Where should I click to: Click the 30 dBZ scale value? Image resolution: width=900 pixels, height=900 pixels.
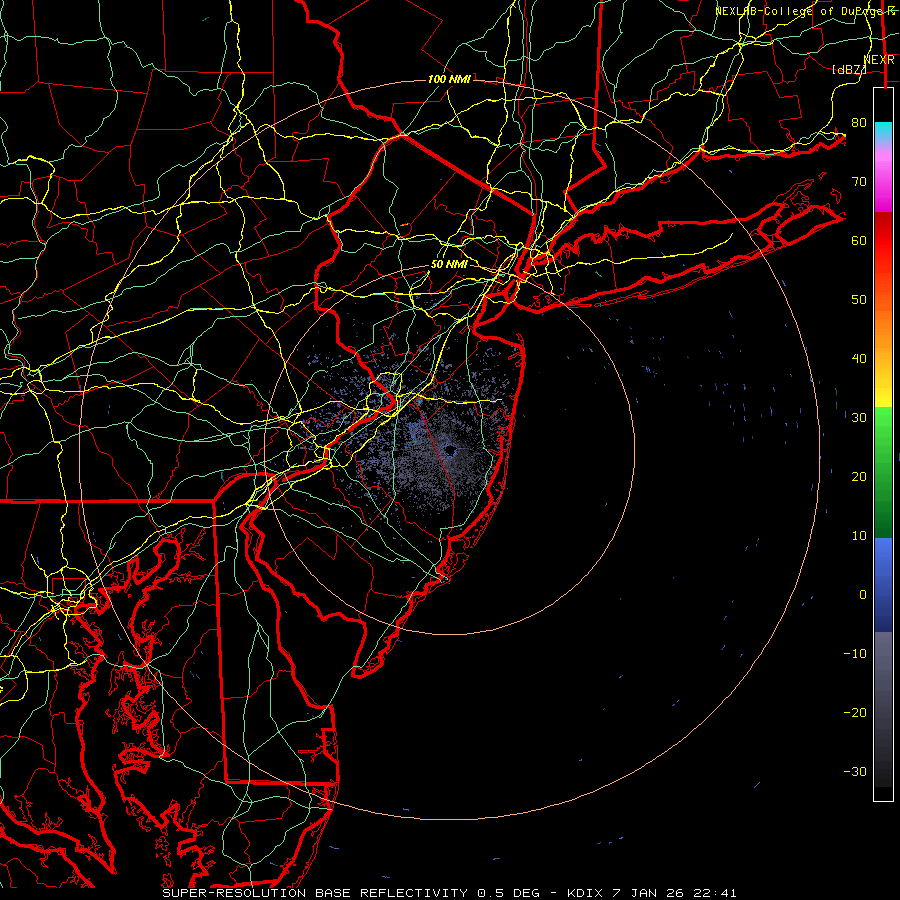[x=859, y=418]
